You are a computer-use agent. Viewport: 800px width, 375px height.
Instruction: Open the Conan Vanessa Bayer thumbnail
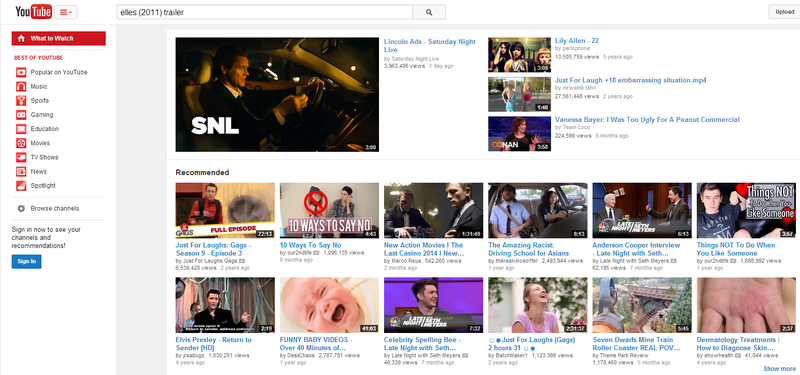519,134
